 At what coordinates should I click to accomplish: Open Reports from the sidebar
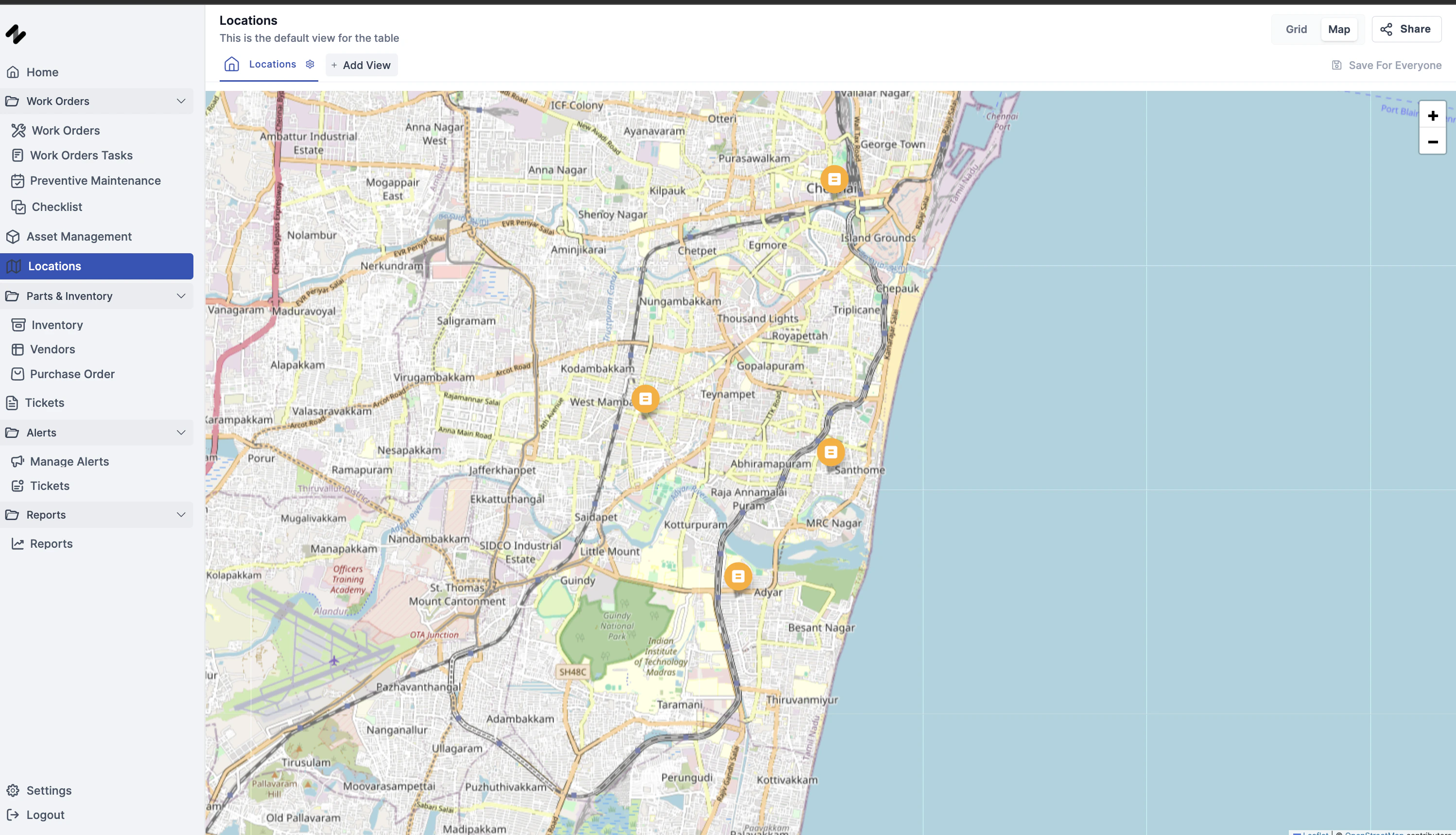point(51,543)
